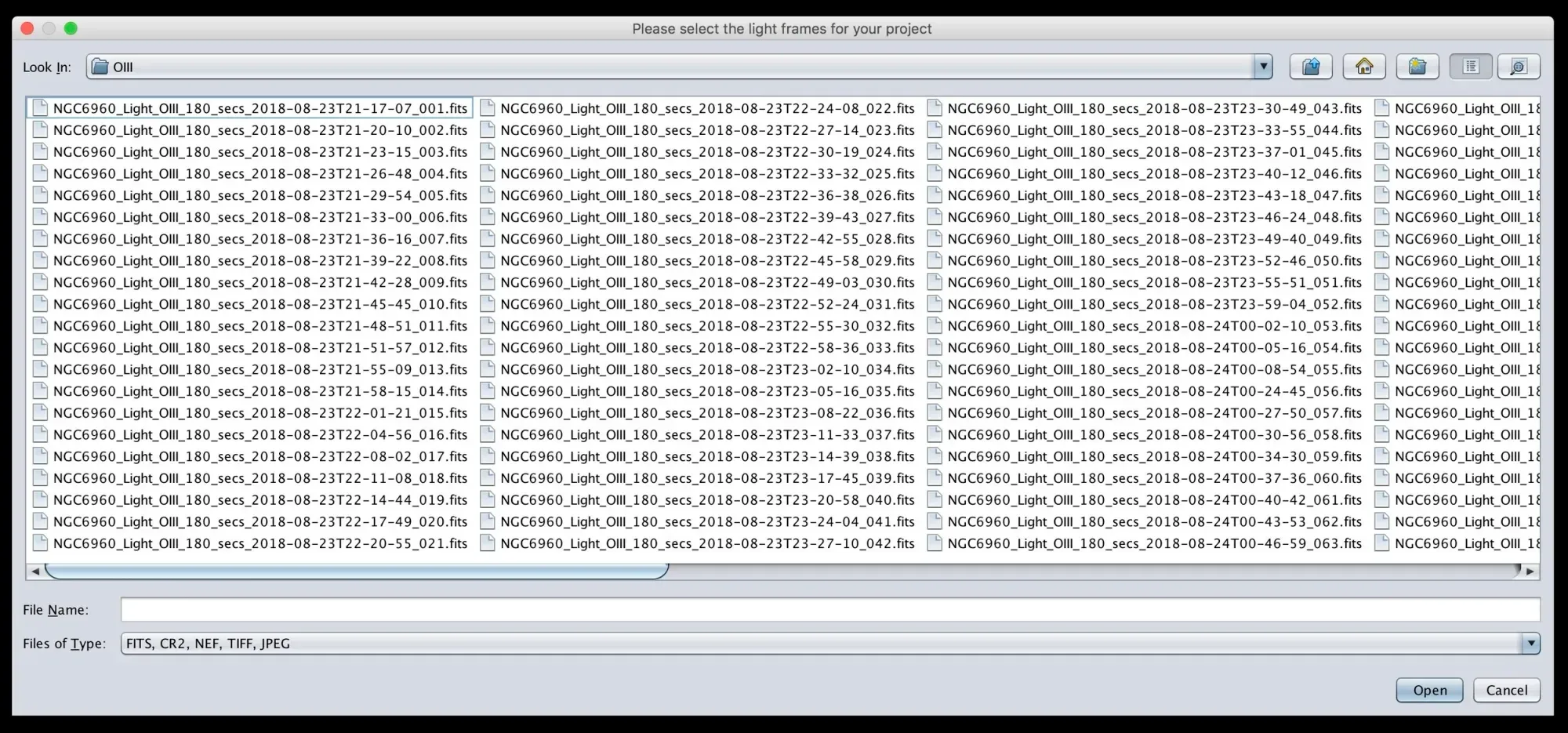Screen dimensions: 1568x733
Task: Click the horizontal scrollbar right arrow
Action: 1530,572
